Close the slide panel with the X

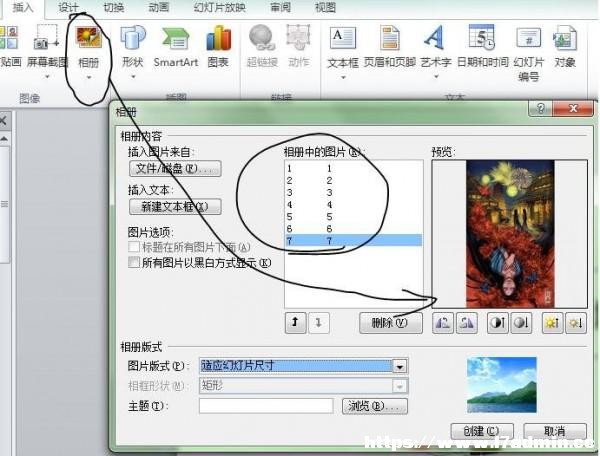click(x=3, y=122)
